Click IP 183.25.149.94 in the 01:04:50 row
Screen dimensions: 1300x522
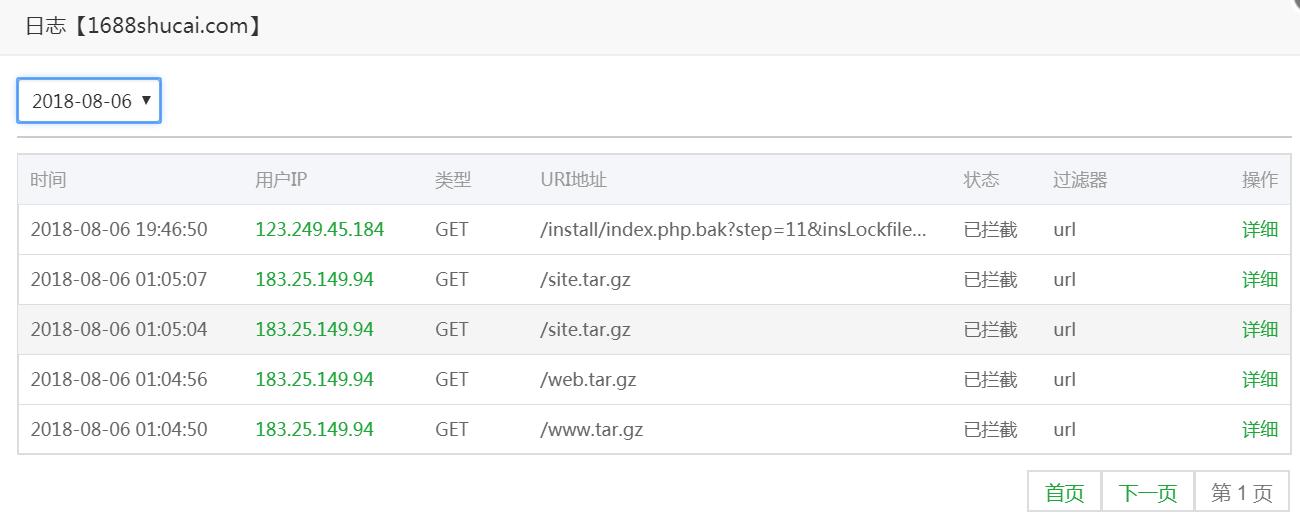coord(314,429)
